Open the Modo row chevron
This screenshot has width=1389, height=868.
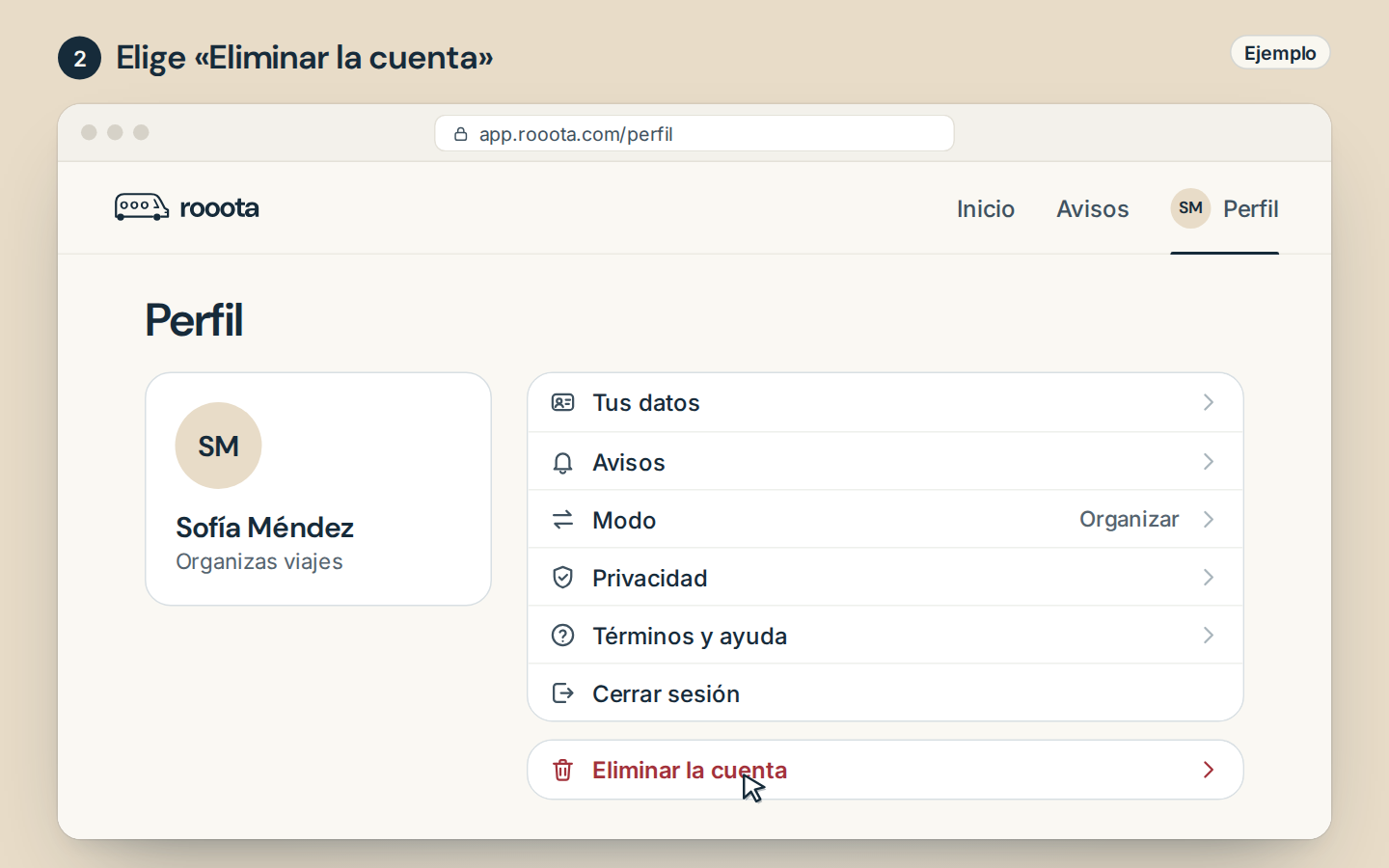[1208, 520]
